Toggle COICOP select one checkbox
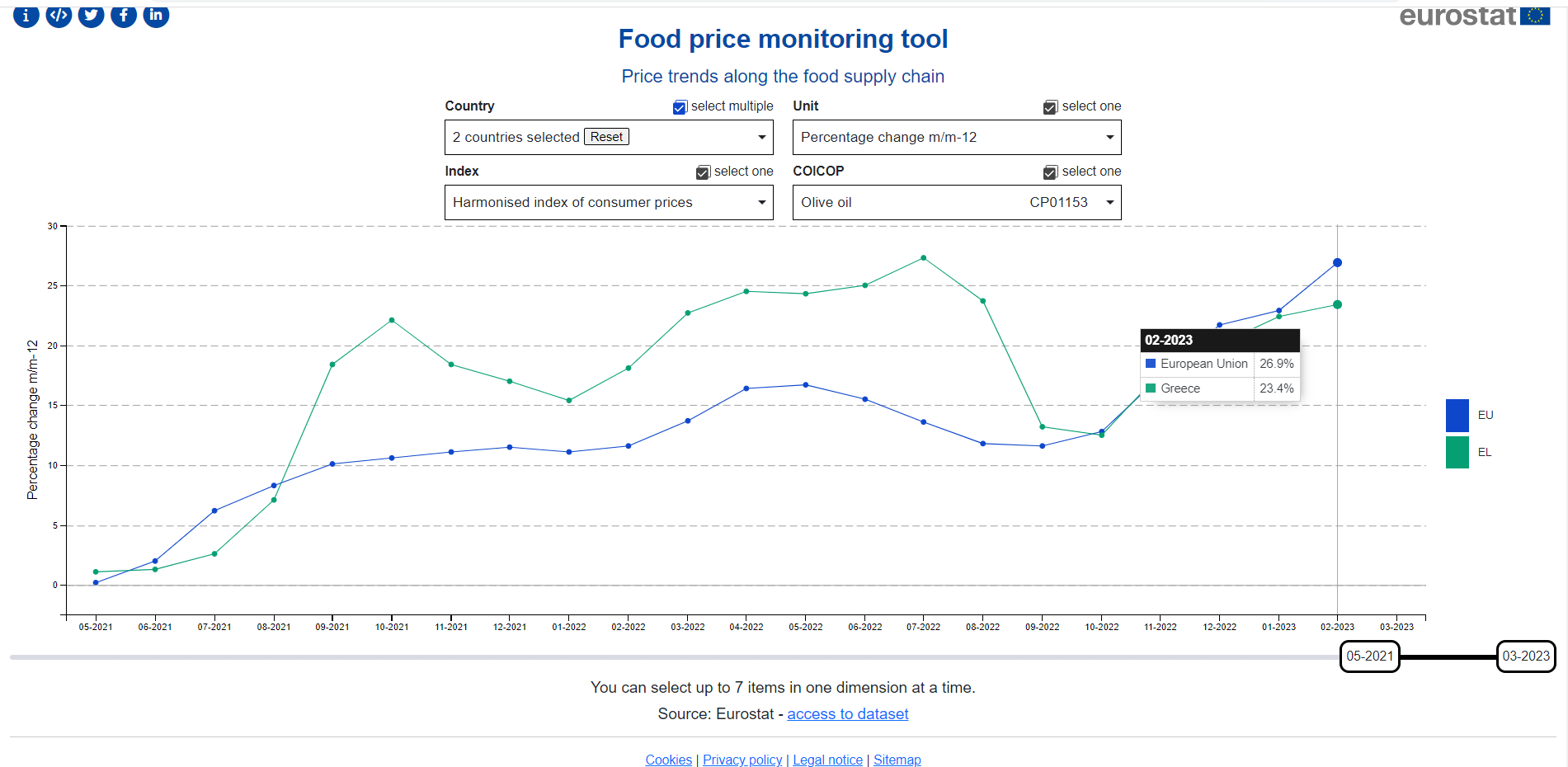The image size is (1568, 767). 1050,172
